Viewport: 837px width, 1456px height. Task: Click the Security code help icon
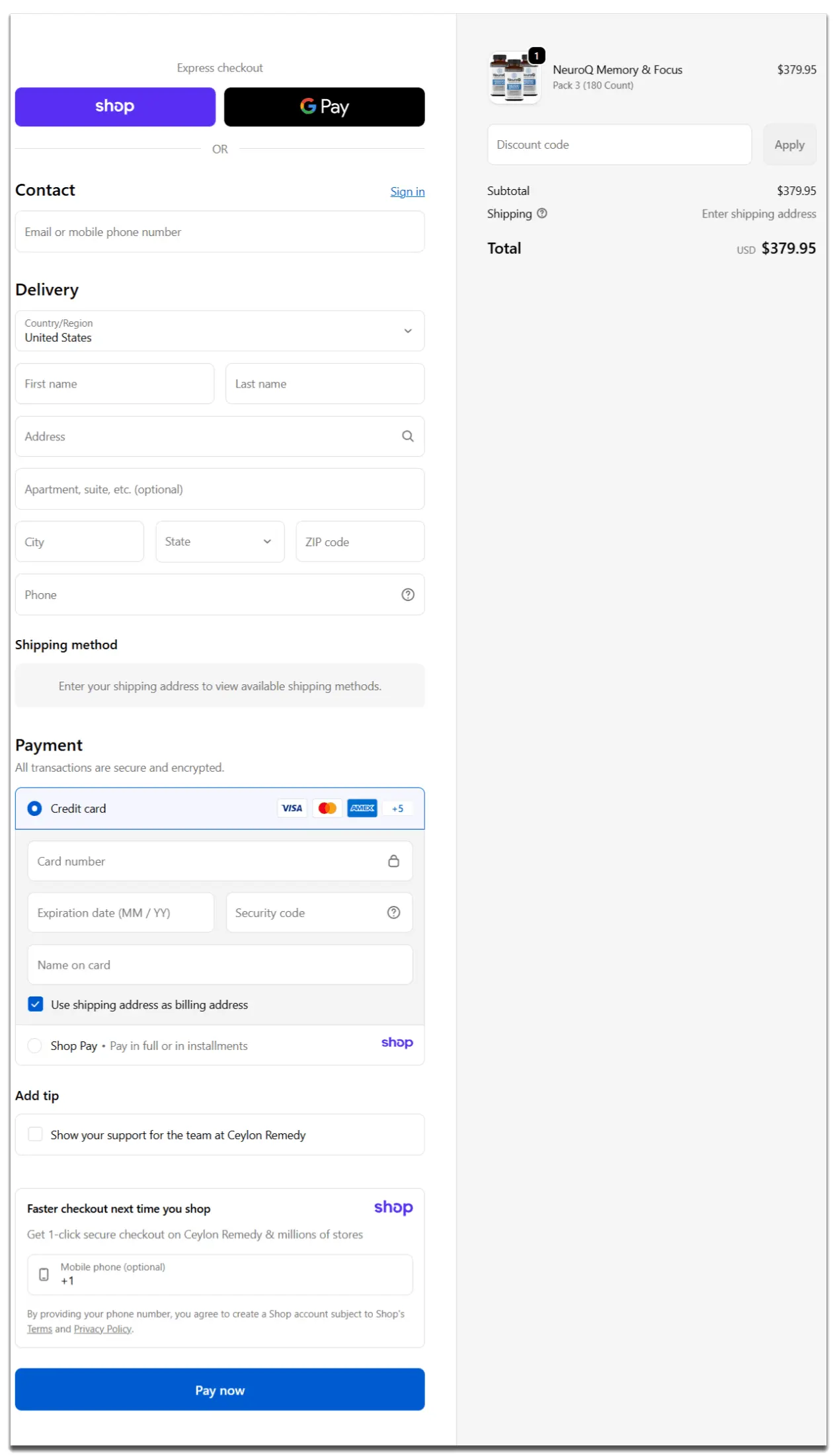point(393,912)
